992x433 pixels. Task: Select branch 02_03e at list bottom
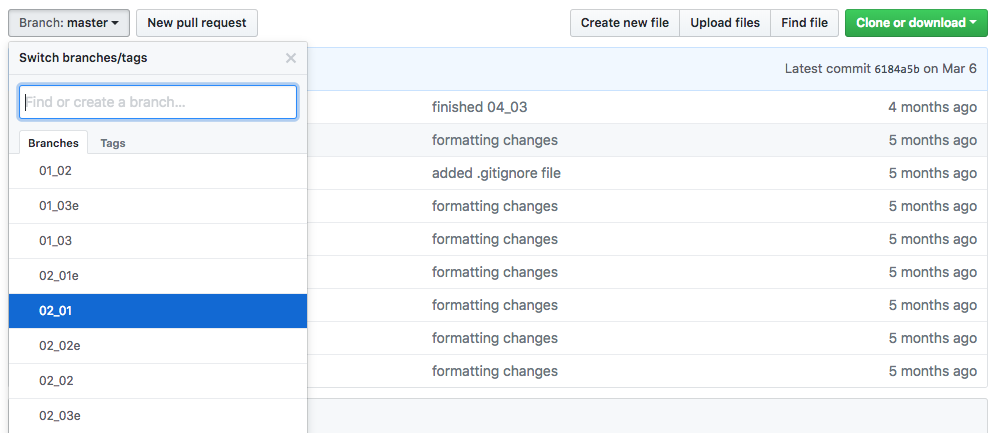pyautogui.click(x=60, y=416)
